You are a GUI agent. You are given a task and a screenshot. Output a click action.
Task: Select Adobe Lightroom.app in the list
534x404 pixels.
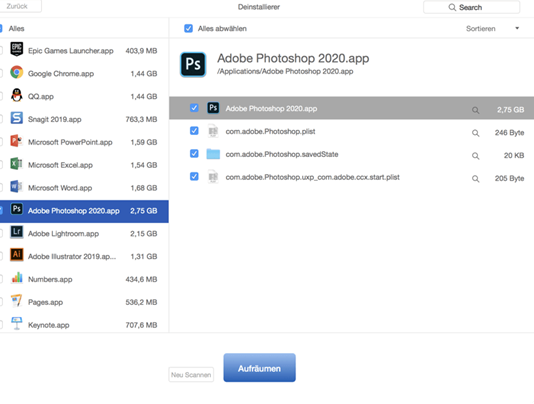coord(84,234)
